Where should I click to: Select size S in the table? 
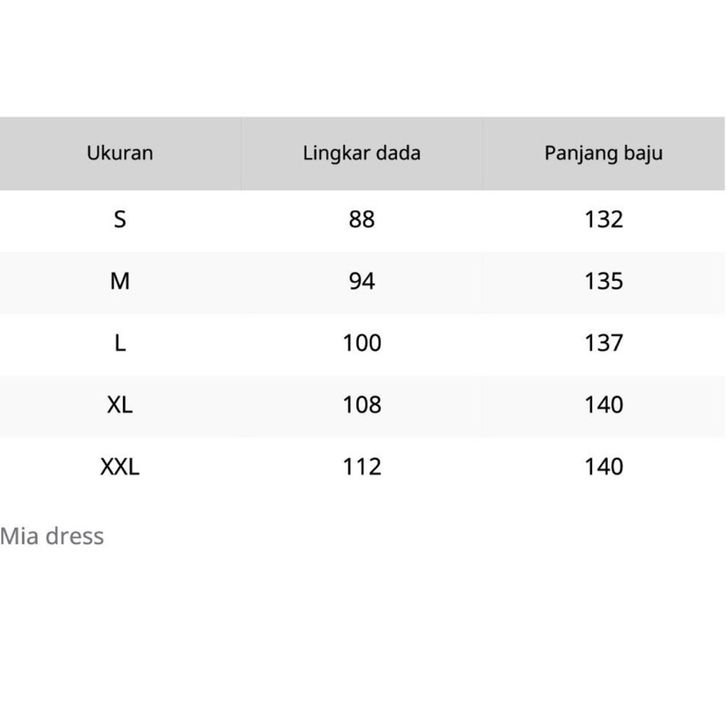click(120, 219)
